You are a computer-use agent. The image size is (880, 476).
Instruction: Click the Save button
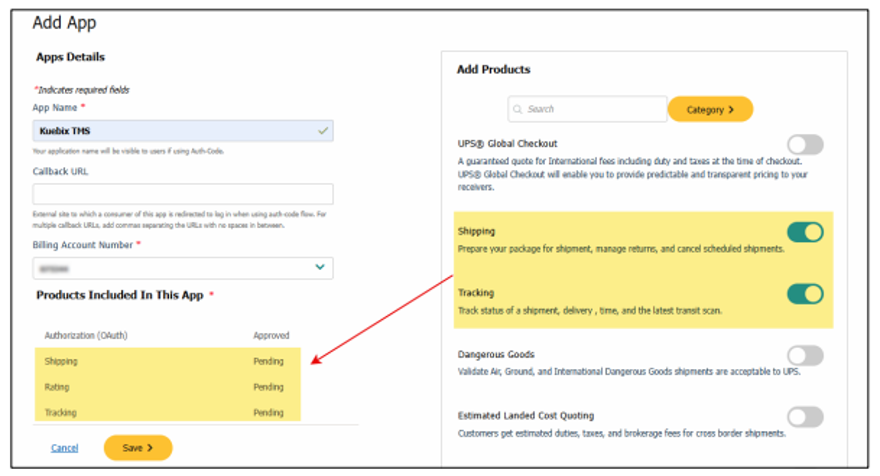click(x=138, y=448)
